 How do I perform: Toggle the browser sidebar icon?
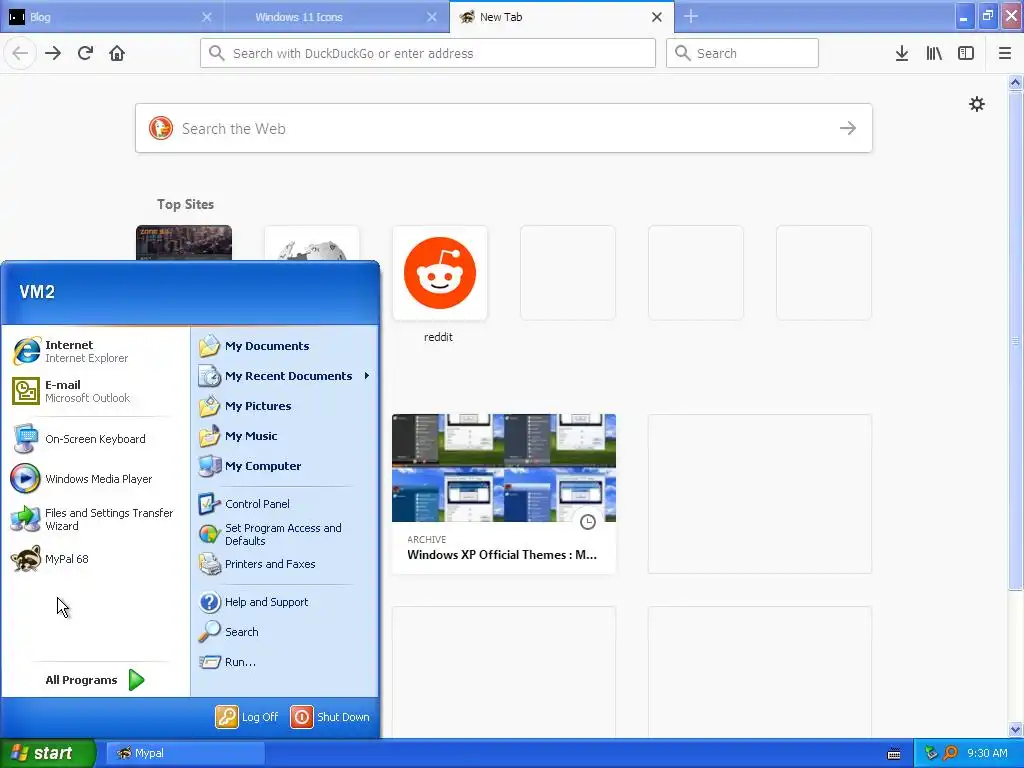(966, 53)
